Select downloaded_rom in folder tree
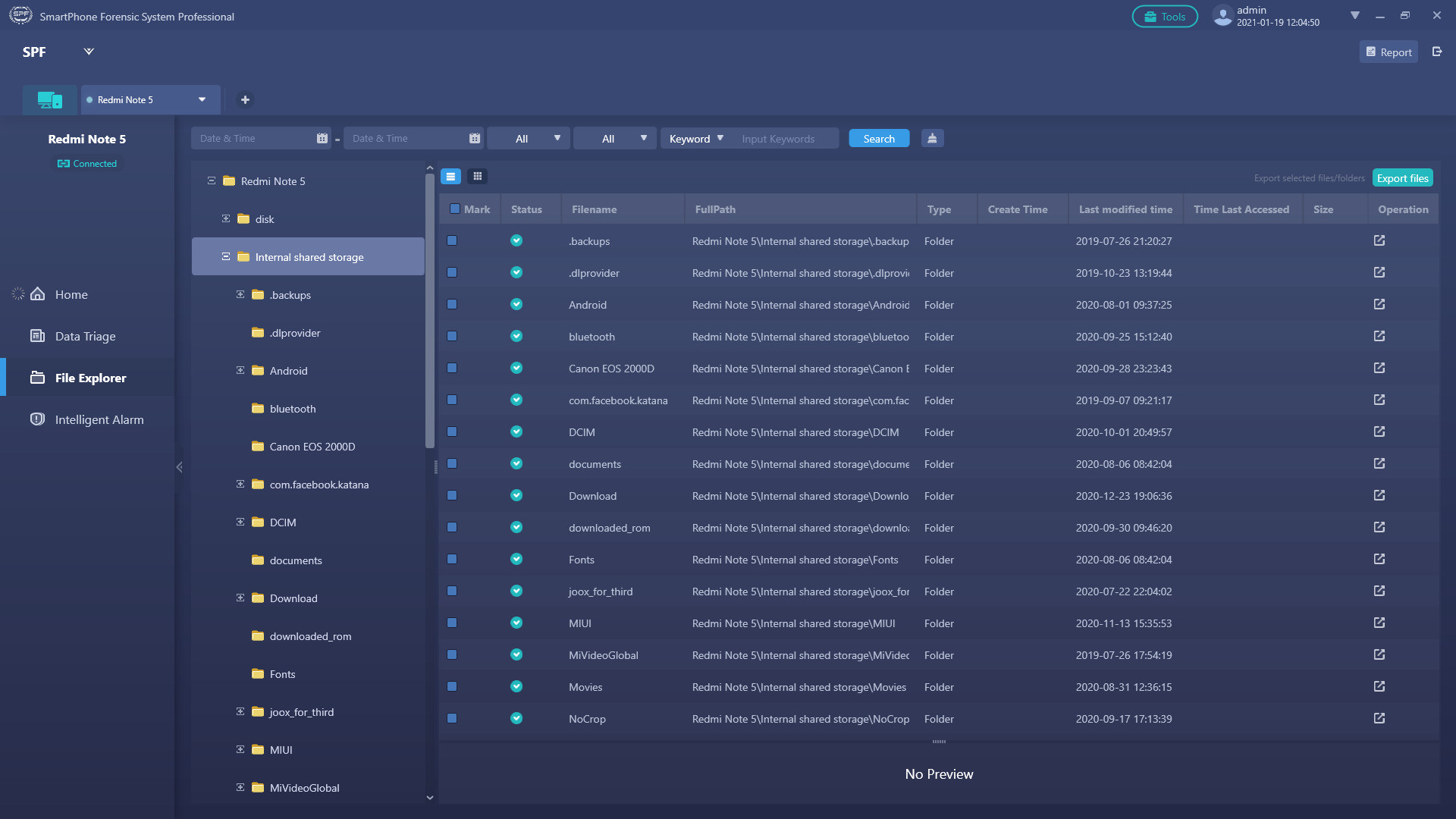Screen dimensions: 1456x819 (x=310, y=635)
